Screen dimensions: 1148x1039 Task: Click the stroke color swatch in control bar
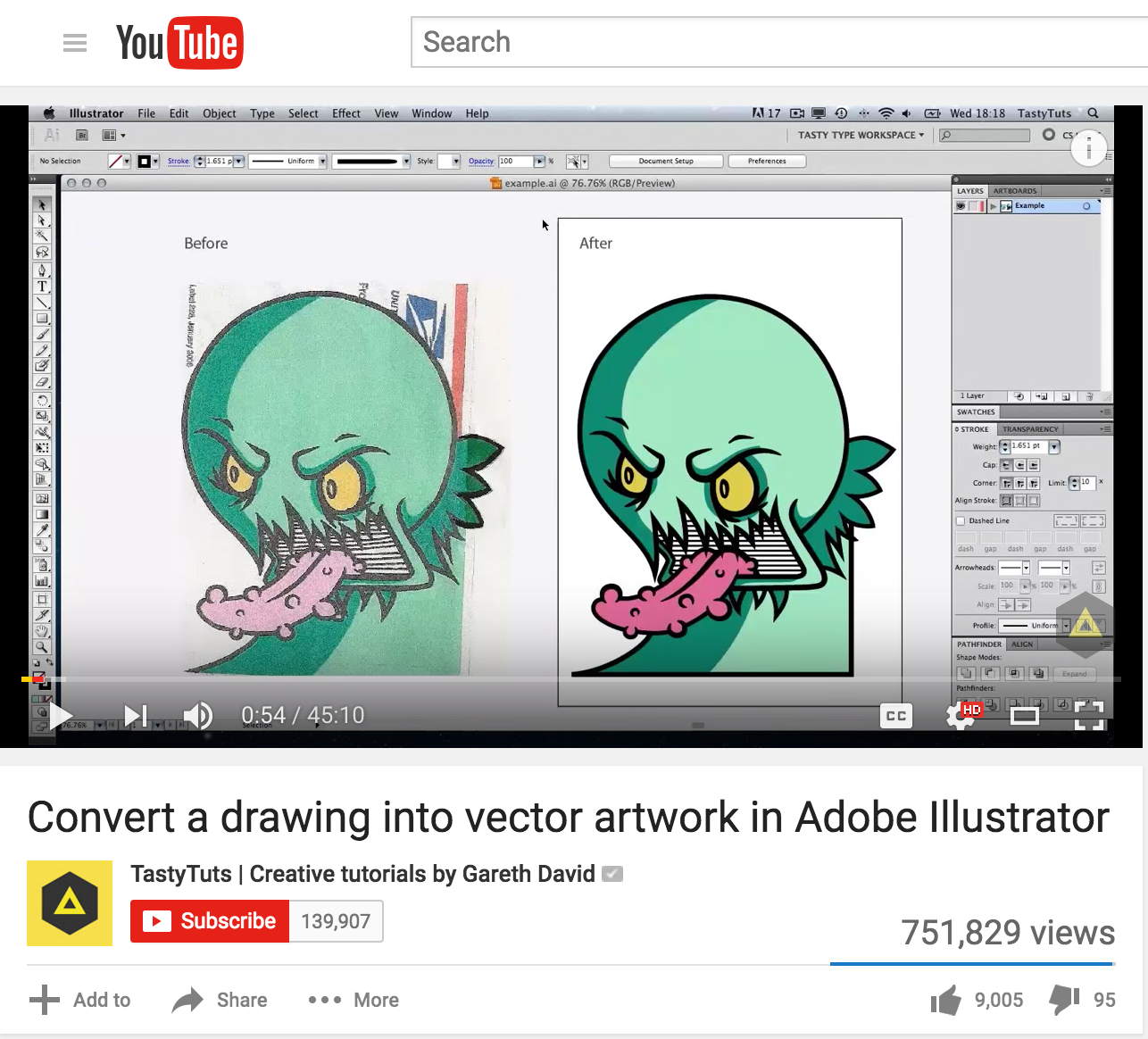[144, 162]
